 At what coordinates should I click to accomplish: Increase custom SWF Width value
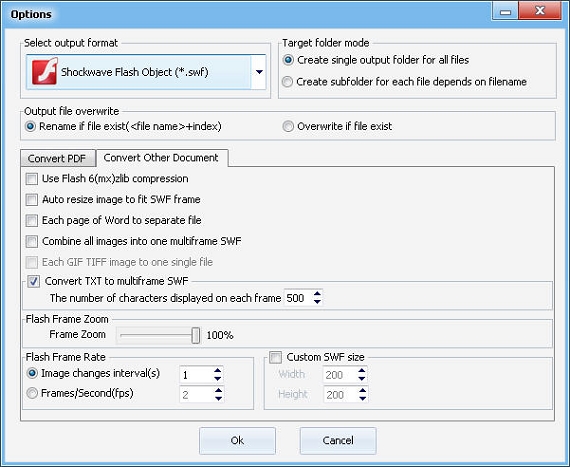pos(362,371)
